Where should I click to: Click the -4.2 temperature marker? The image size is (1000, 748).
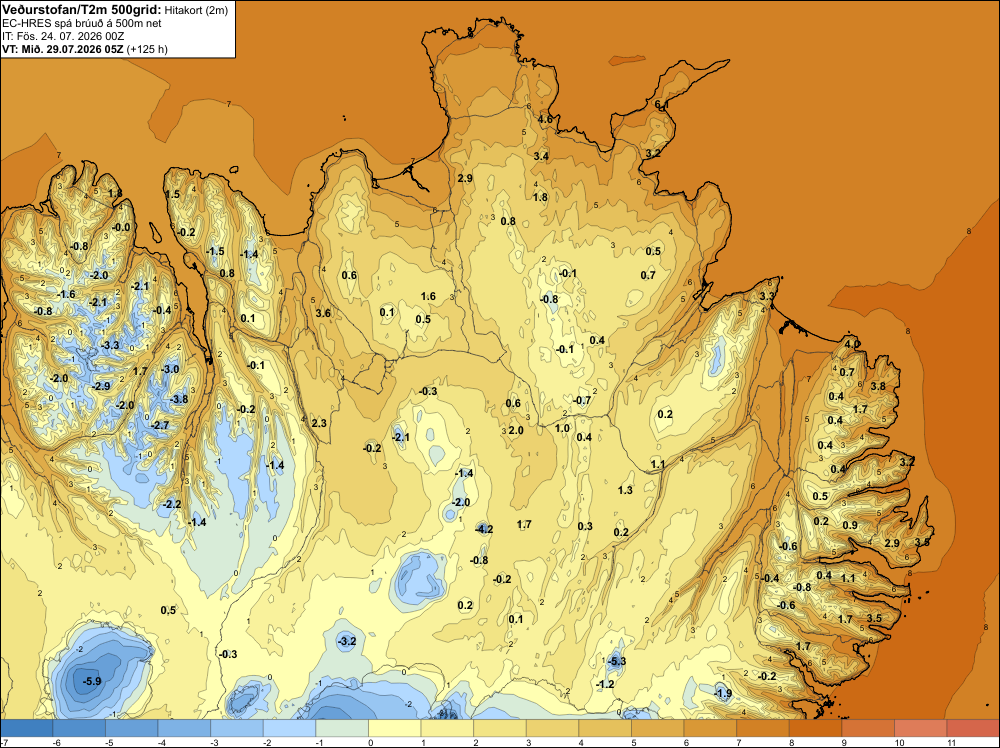click(x=484, y=529)
